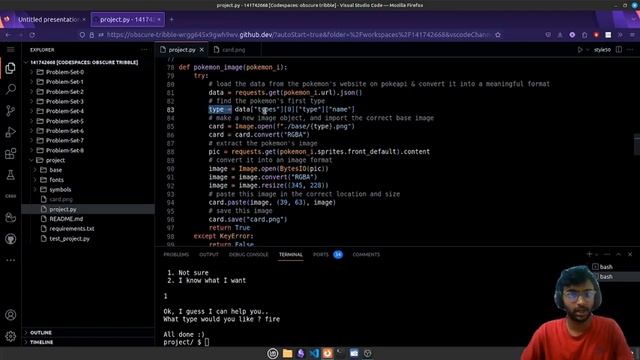640x360 pixels.
Task: Open VS Code from the dock
Action: pyautogui.click(x=314, y=353)
